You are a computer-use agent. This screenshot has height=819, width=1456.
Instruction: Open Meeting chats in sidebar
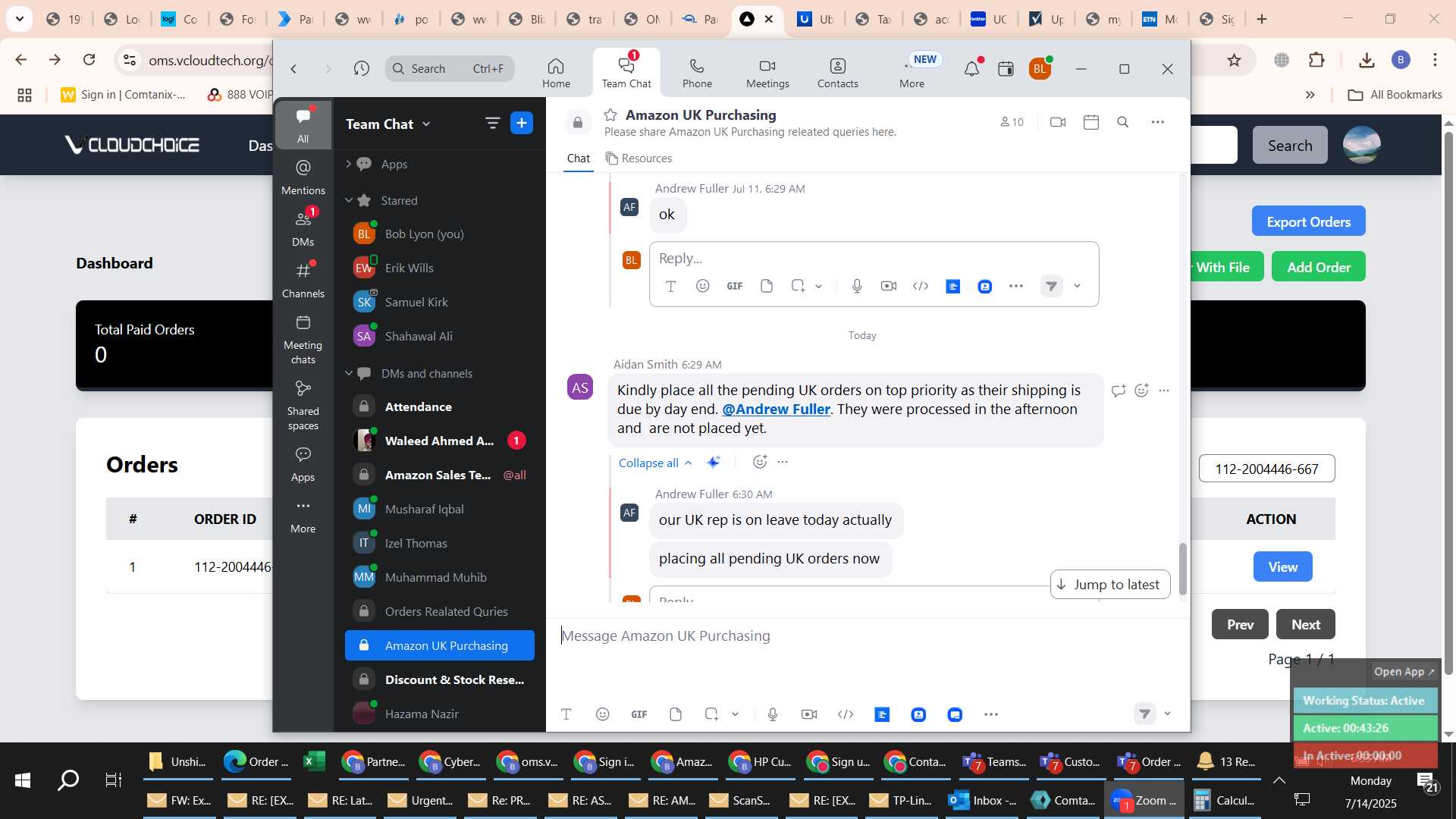303,339
